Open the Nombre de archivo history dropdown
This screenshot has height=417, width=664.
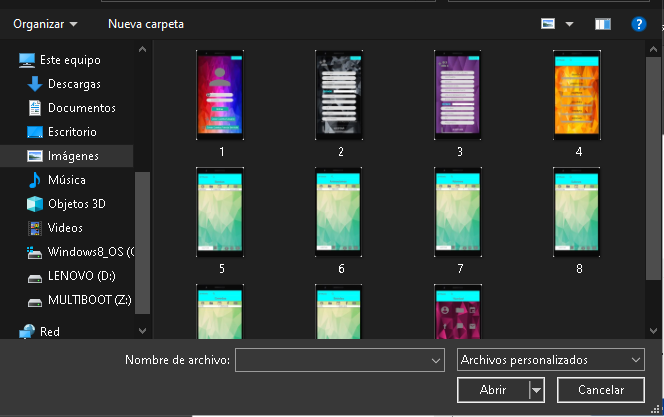pos(436,360)
